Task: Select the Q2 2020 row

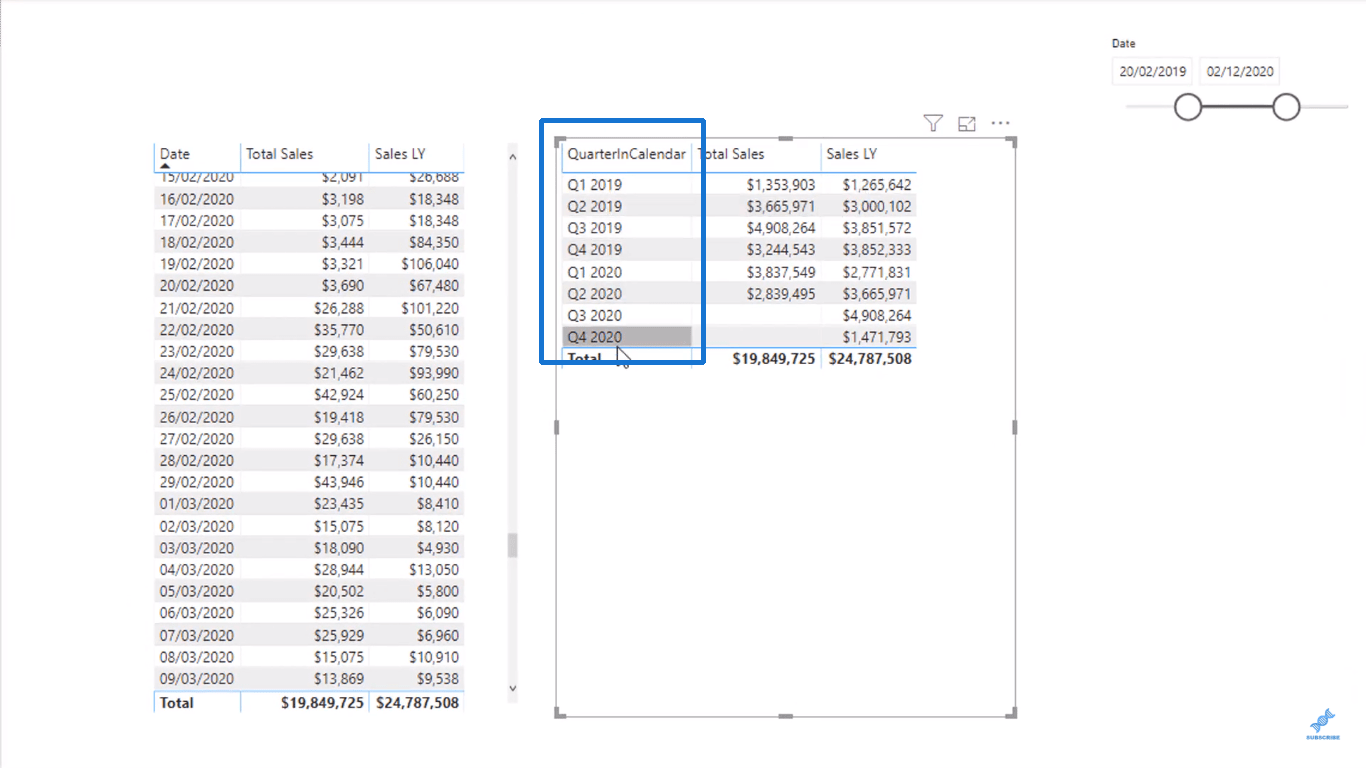Action: 739,294
